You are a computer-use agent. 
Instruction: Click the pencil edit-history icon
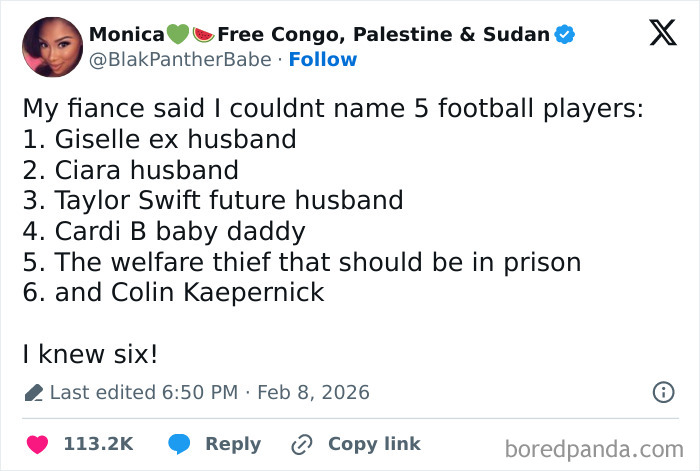[32, 393]
